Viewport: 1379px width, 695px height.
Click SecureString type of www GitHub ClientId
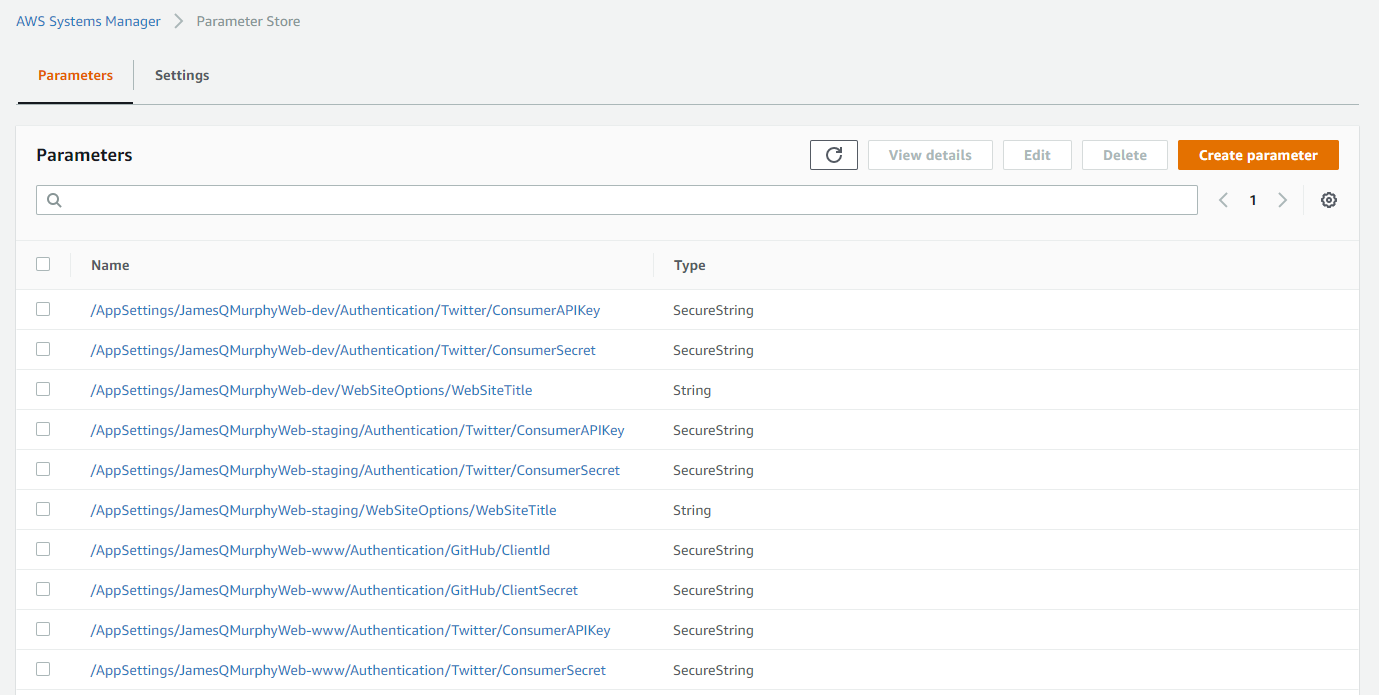click(x=713, y=550)
